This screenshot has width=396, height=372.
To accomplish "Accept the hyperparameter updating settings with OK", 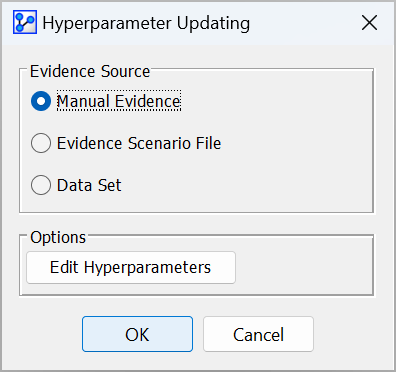I will click(137, 334).
